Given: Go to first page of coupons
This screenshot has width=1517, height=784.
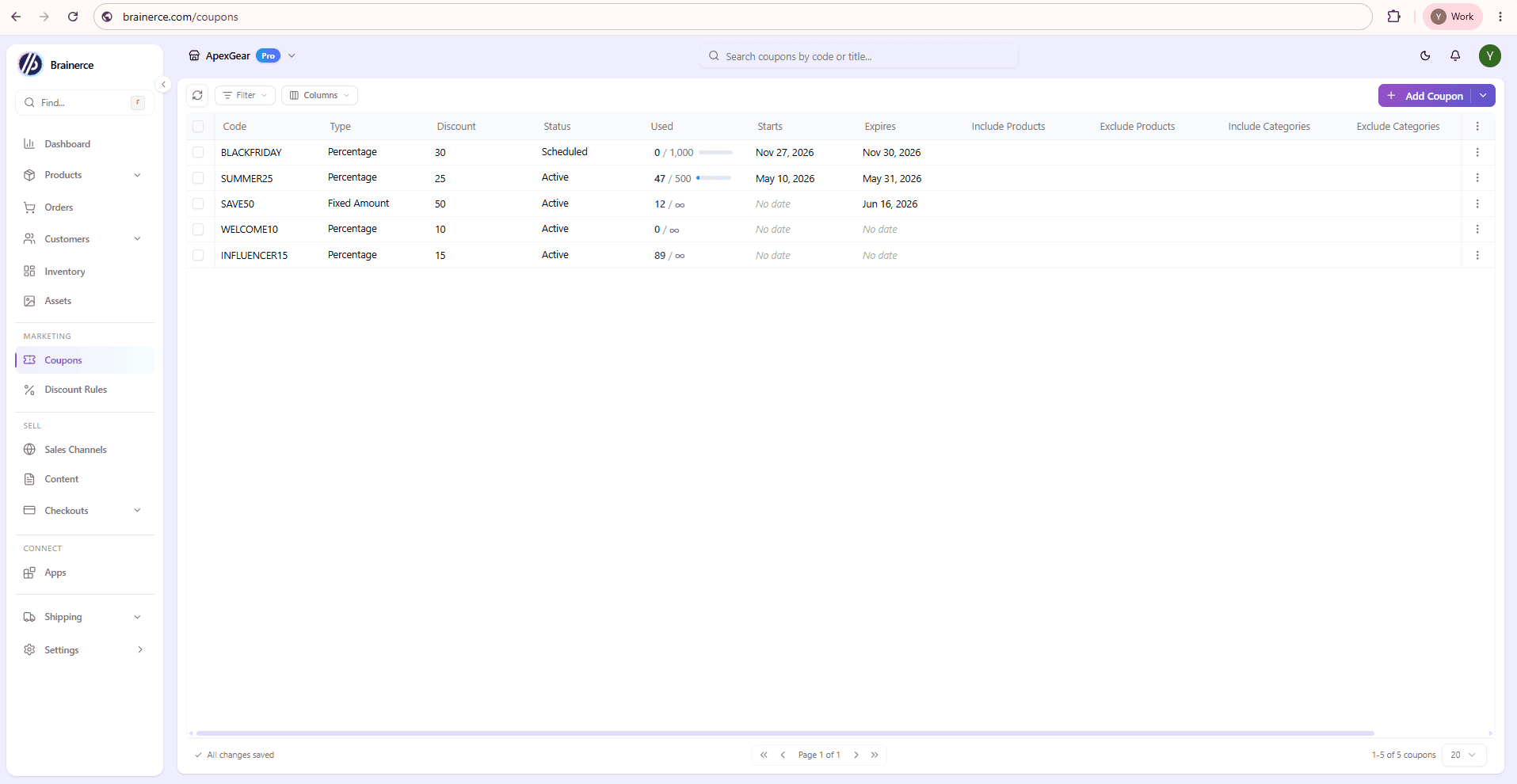Looking at the screenshot, I should [x=764, y=755].
